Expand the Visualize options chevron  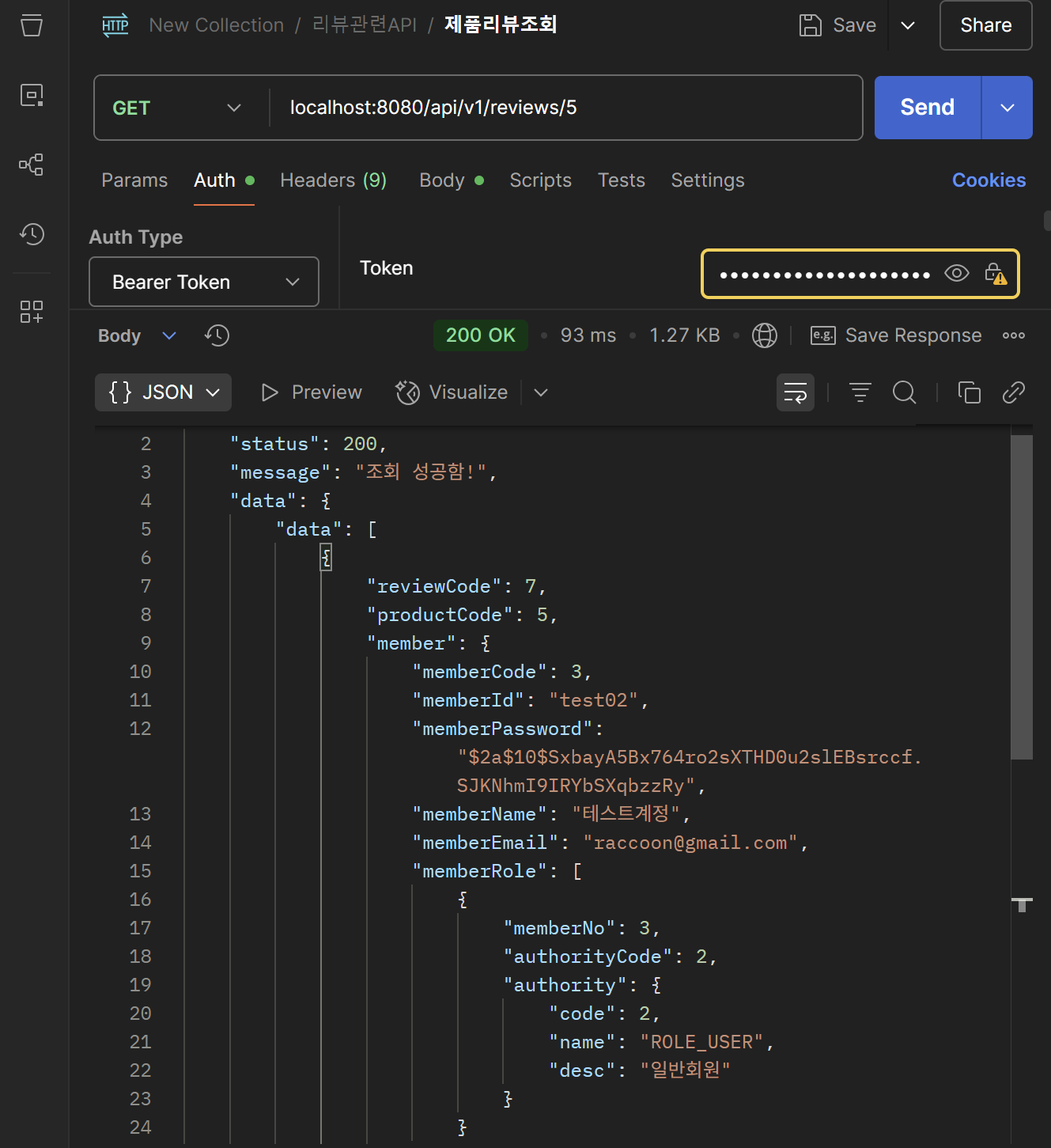coord(541,392)
